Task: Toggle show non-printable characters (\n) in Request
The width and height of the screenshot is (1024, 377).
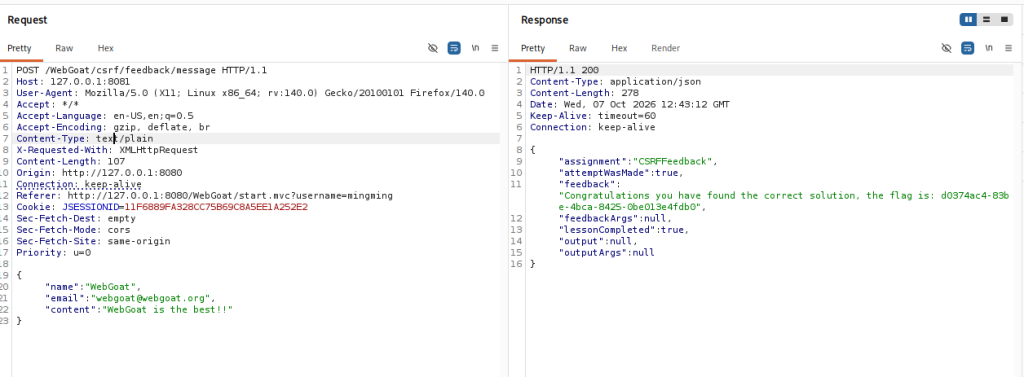Action: pyautogui.click(x=475, y=48)
